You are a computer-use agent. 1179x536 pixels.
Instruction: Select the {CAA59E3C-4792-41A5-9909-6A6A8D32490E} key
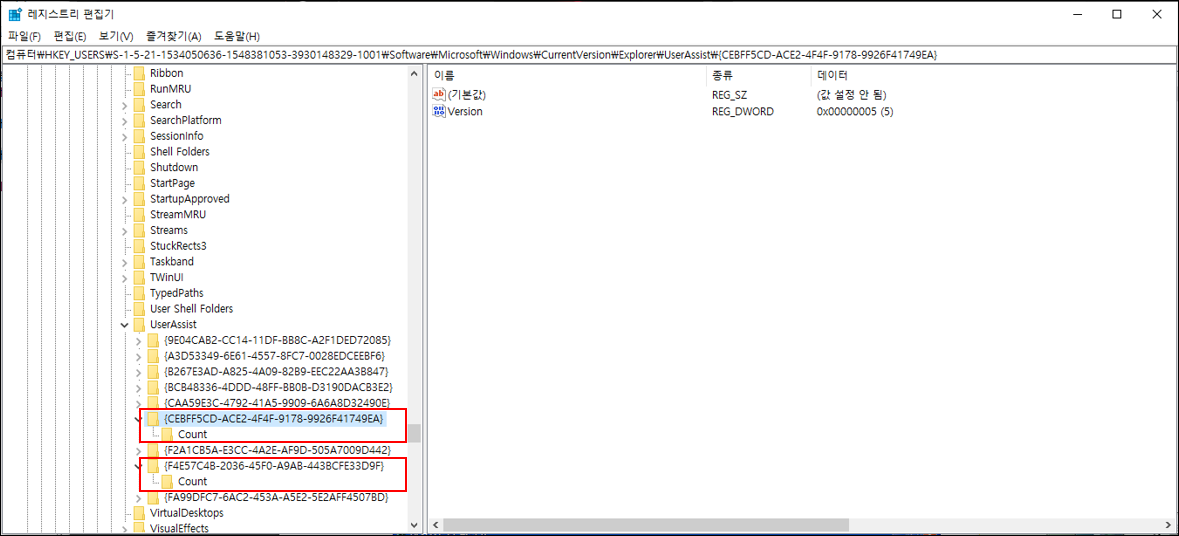[277, 403]
